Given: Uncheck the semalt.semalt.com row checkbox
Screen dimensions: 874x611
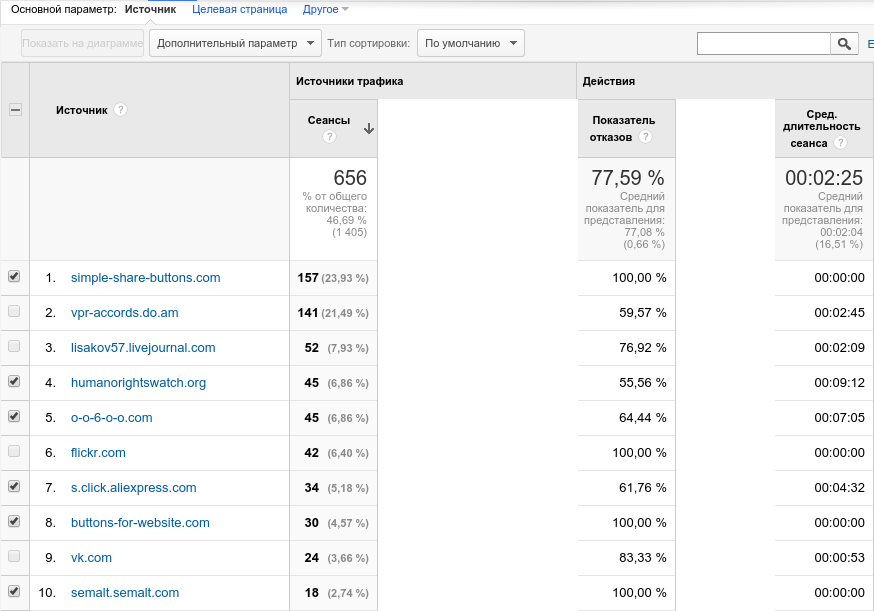Looking at the screenshot, I should [x=14, y=591].
